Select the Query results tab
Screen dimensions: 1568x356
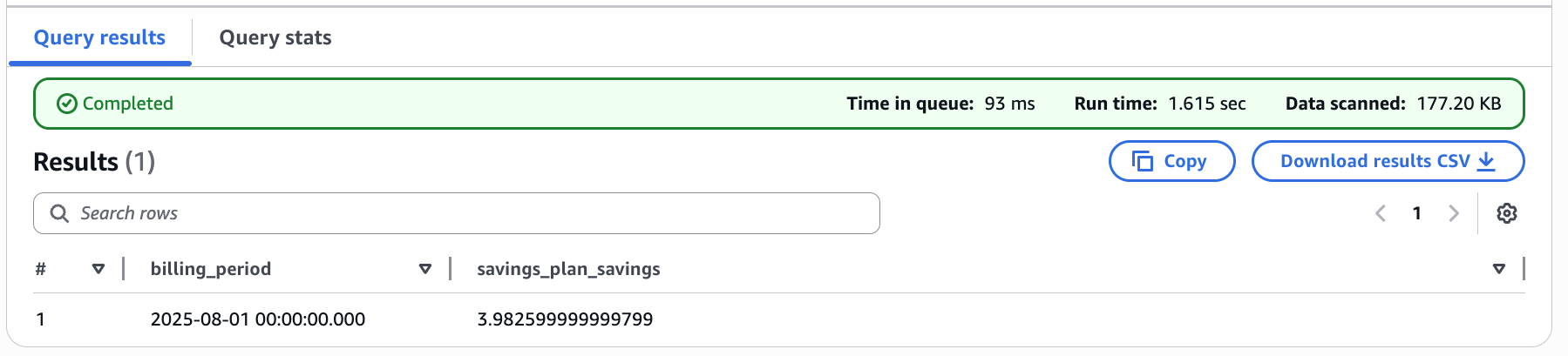point(99,37)
